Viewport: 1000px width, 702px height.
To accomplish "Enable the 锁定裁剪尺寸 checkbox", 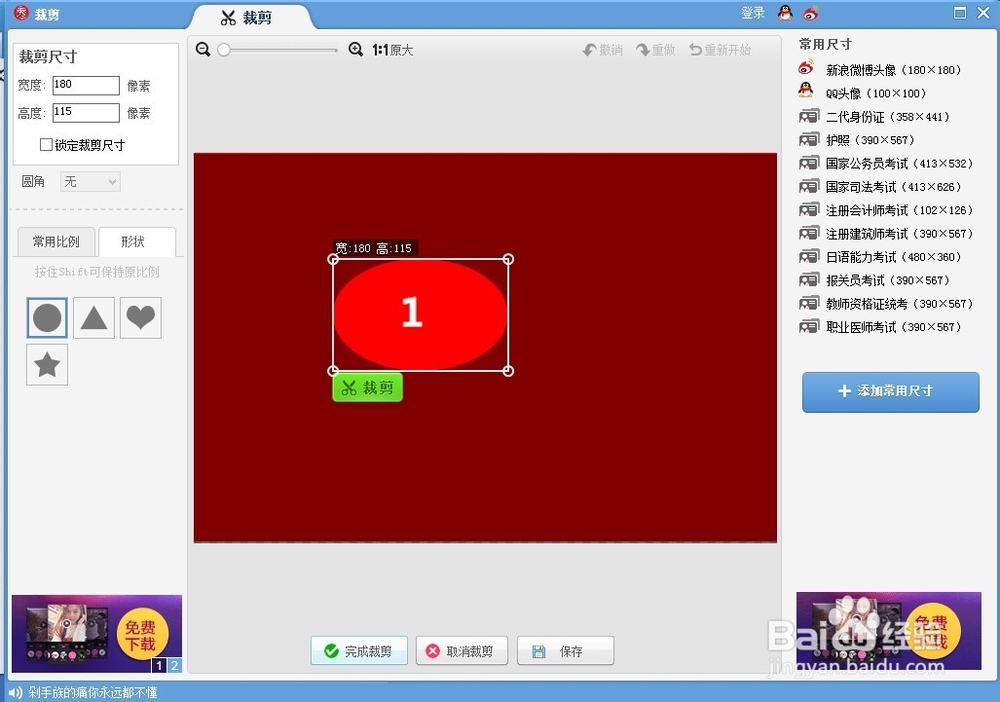I will [45, 146].
